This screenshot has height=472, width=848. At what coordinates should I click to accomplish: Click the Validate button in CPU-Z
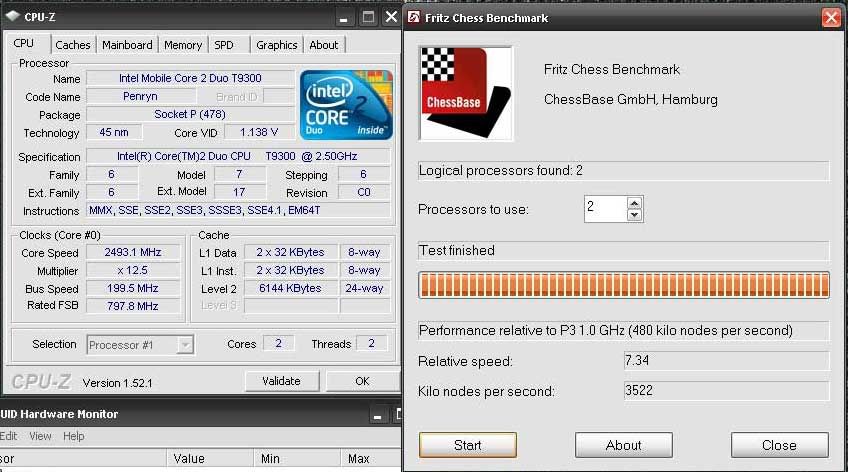(281, 381)
